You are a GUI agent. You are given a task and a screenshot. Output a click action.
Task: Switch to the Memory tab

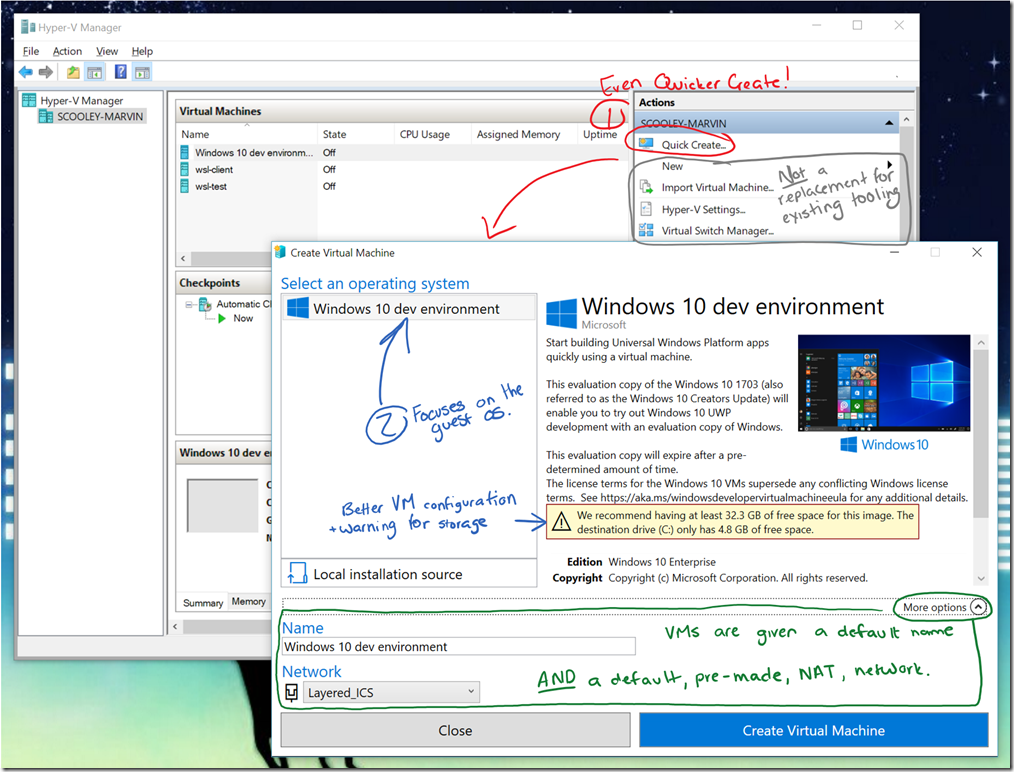[x=248, y=602]
